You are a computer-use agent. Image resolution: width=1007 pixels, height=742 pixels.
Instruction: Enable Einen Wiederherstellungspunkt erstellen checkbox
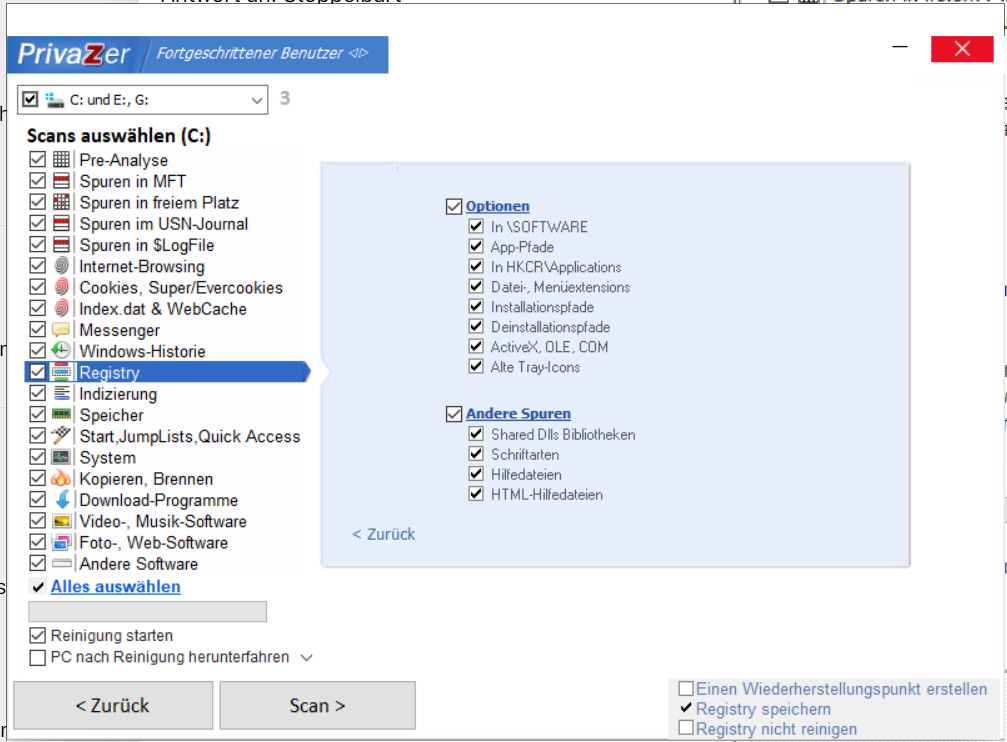686,689
